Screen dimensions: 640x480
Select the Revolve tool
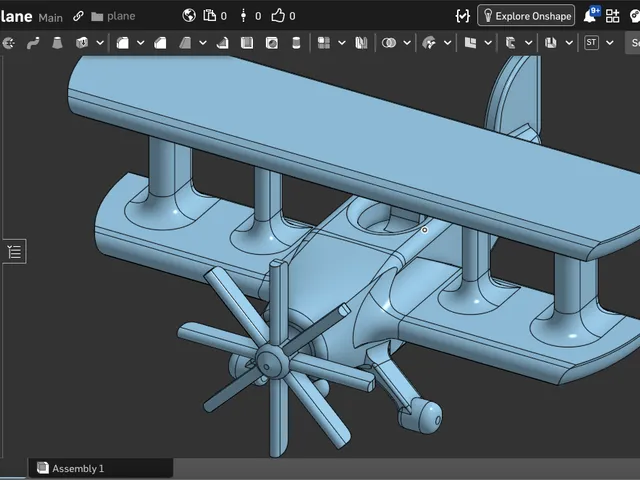coord(8,43)
